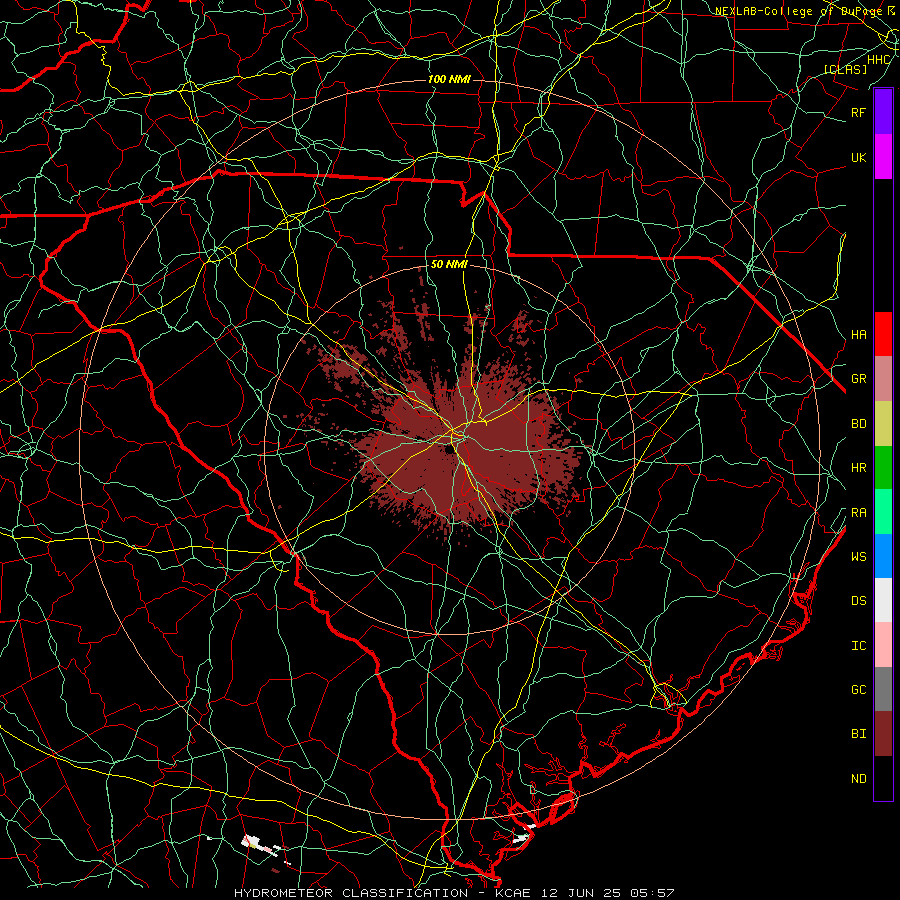Click the "GR" legend label
Screen dimensions: 900x900
(x=858, y=379)
